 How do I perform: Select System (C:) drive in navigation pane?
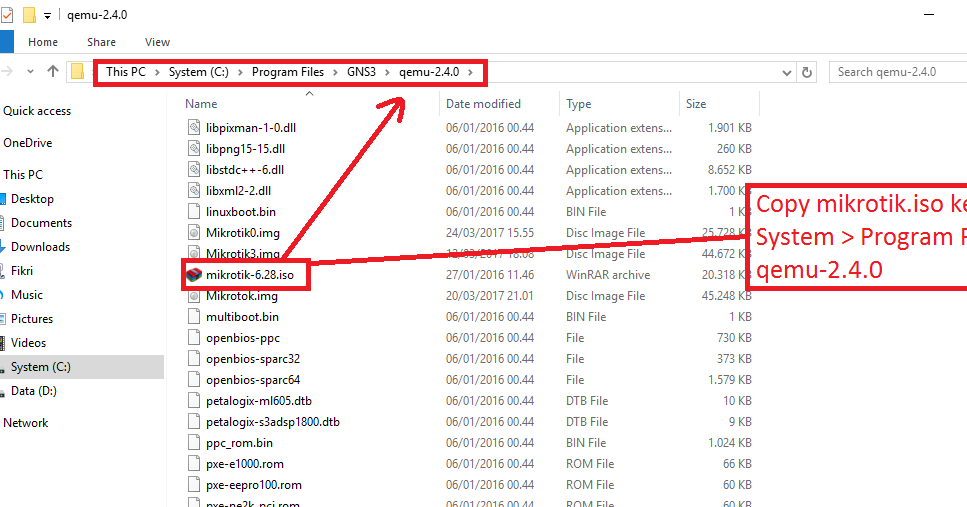coord(41,367)
